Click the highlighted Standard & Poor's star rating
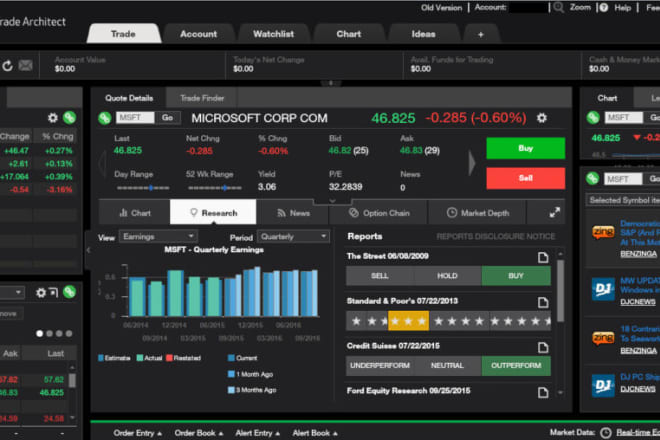The height and width of the screenshot is (440, 660). pyautogui.click(x=408, y=321)
